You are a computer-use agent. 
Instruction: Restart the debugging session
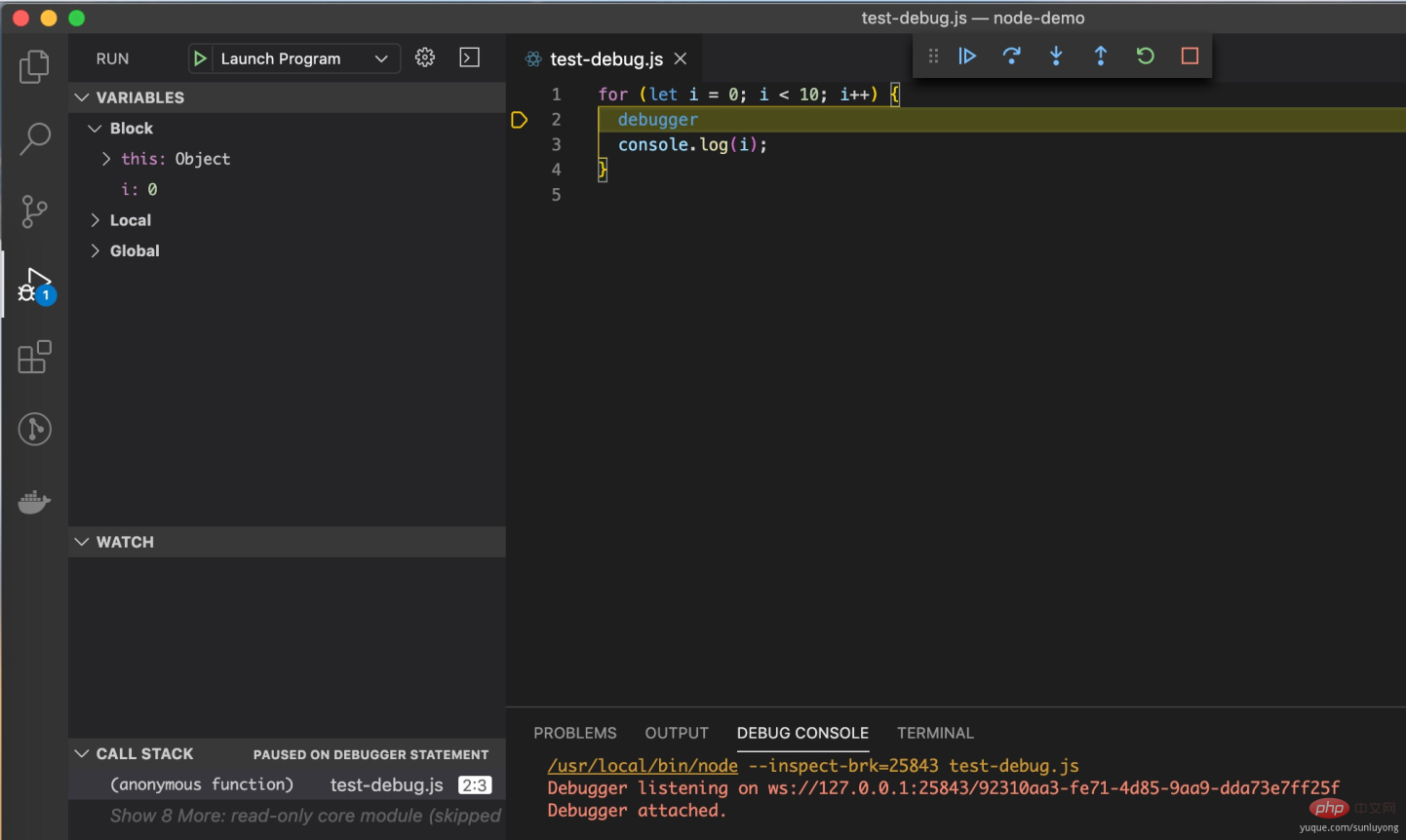(x=1145, y=57)
